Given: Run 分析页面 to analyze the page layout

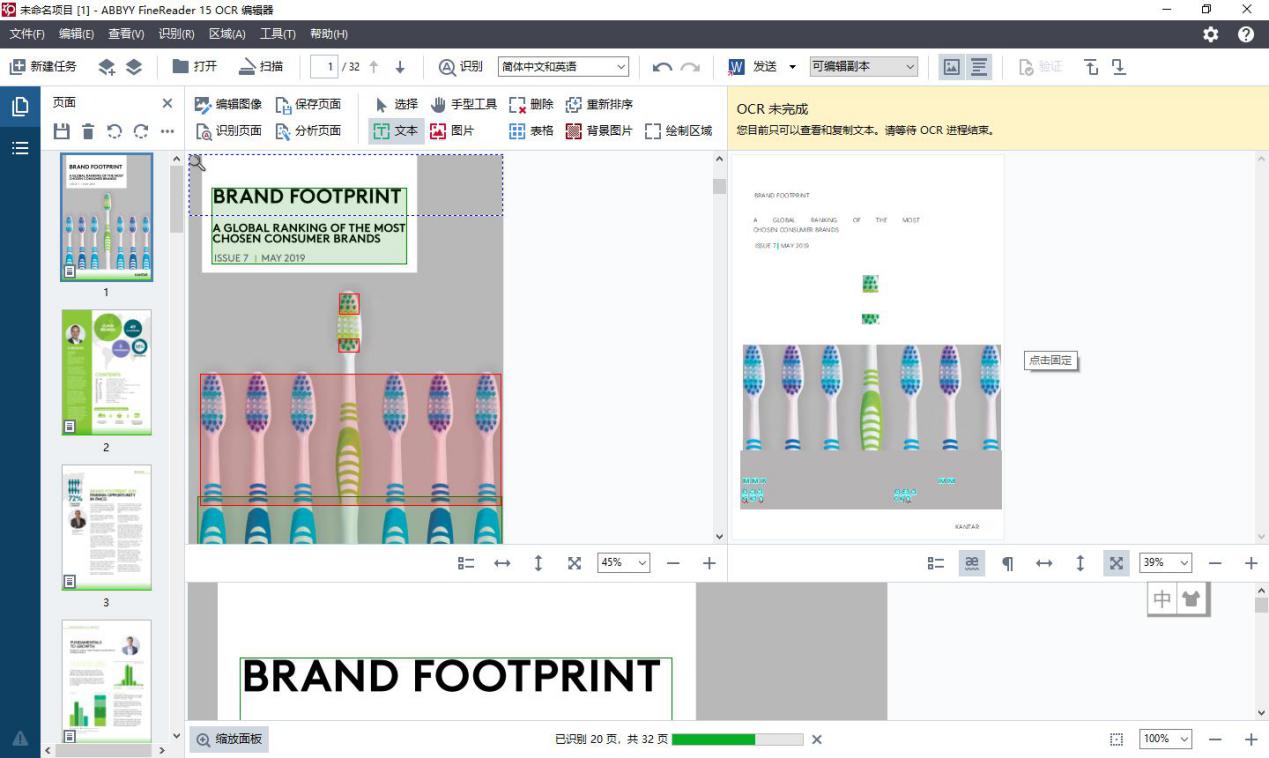Looking at the screenshot, I should tap(311, 131).
